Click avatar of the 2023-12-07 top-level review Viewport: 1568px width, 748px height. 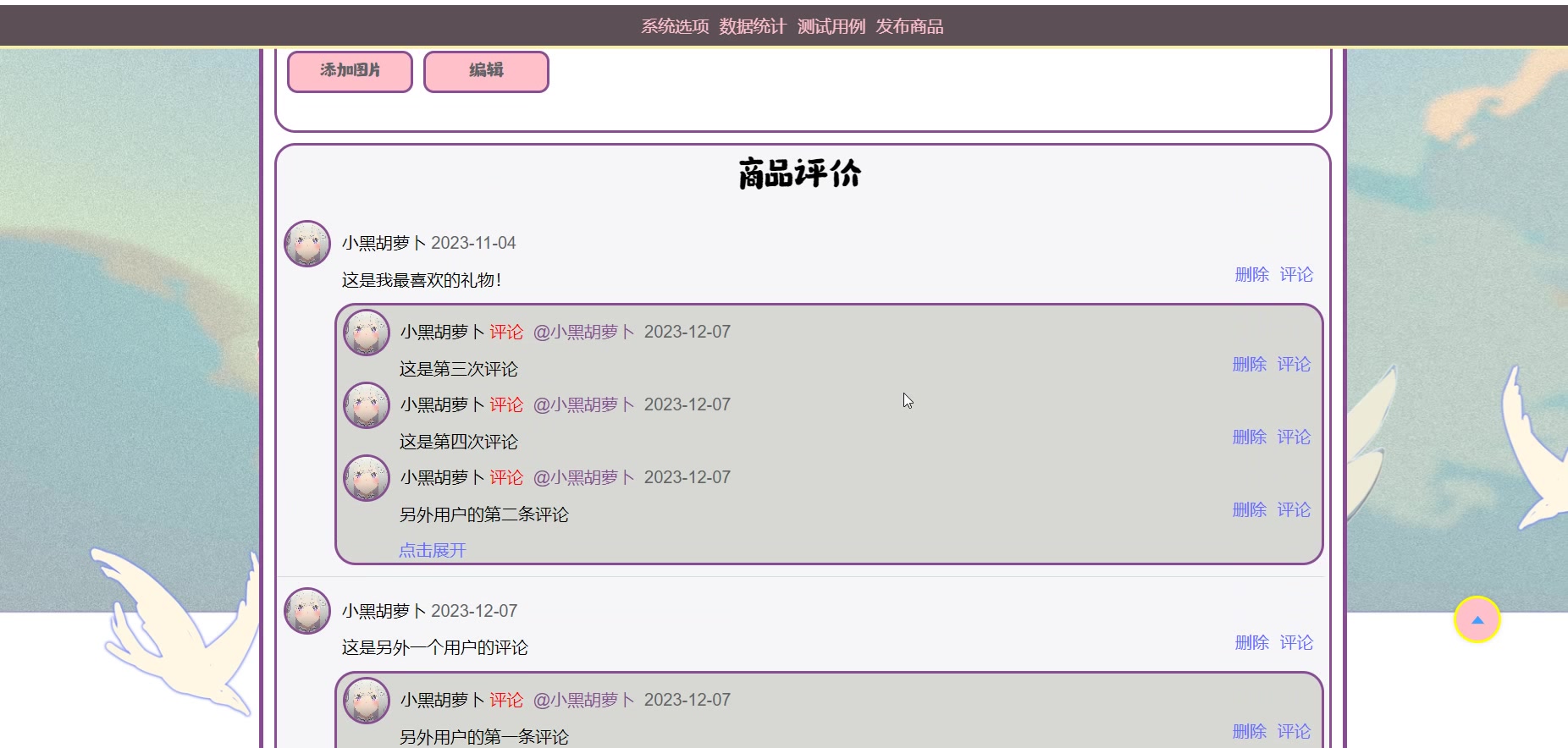pyautogui.click(x=307, y=611)
